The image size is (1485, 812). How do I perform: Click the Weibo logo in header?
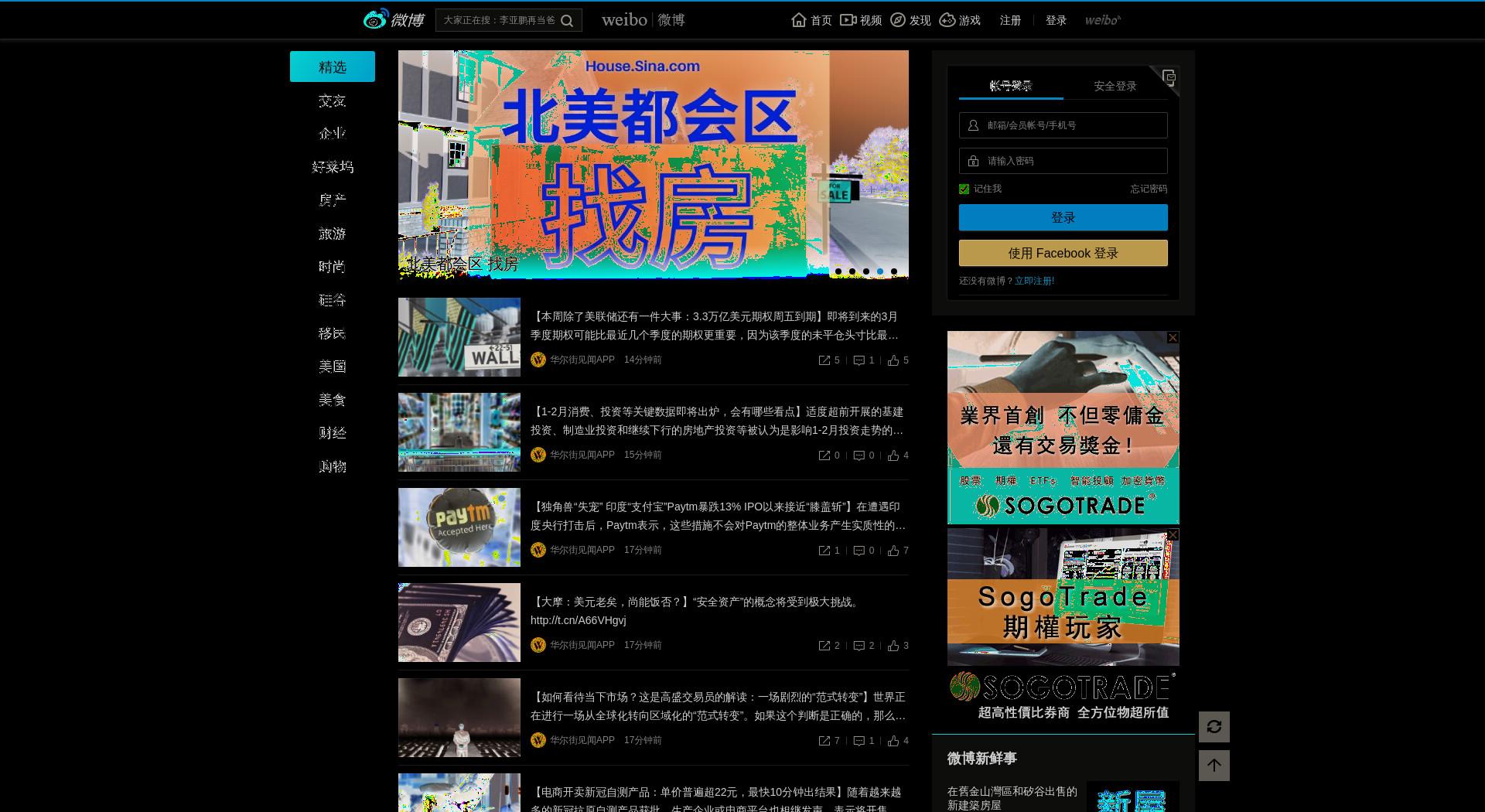394,19
